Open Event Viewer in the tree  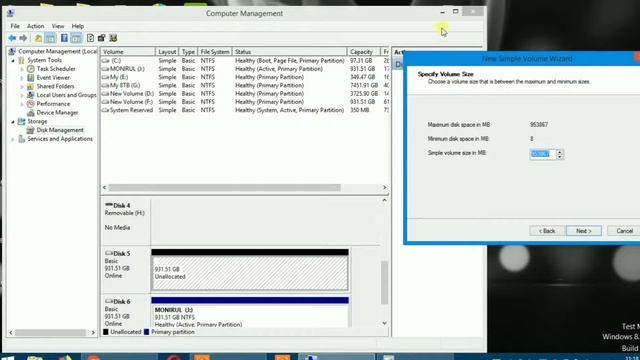click(x=53, y=78)
